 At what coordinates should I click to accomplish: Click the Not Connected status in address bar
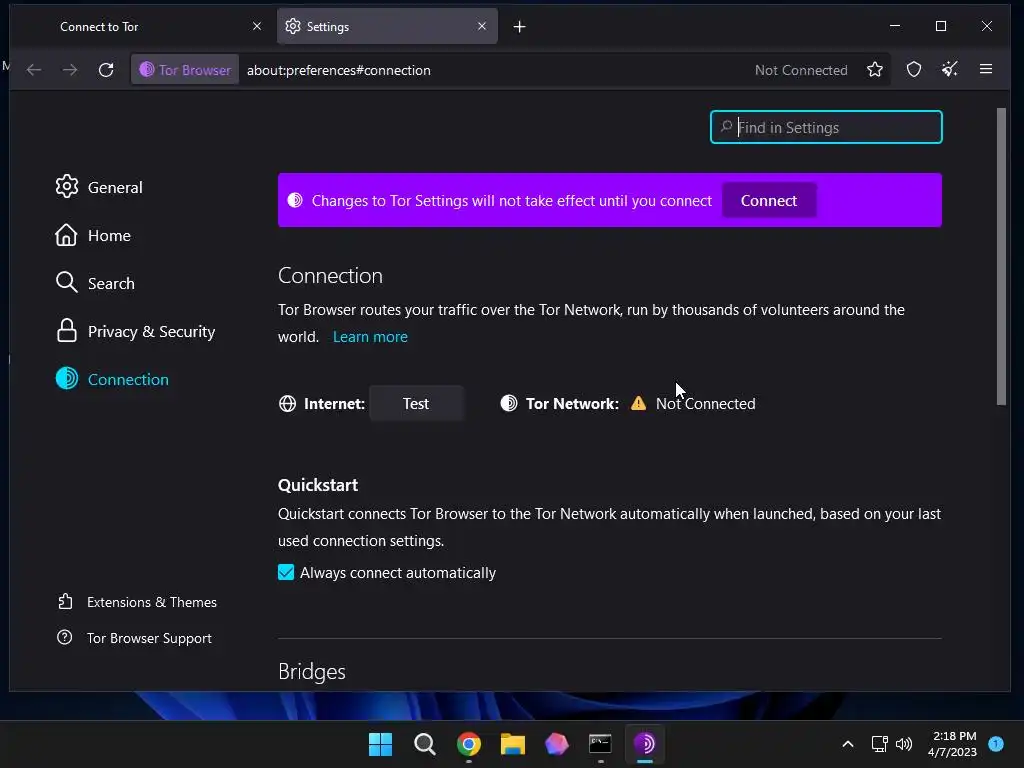pyautogui.click(x=801, y=71)
